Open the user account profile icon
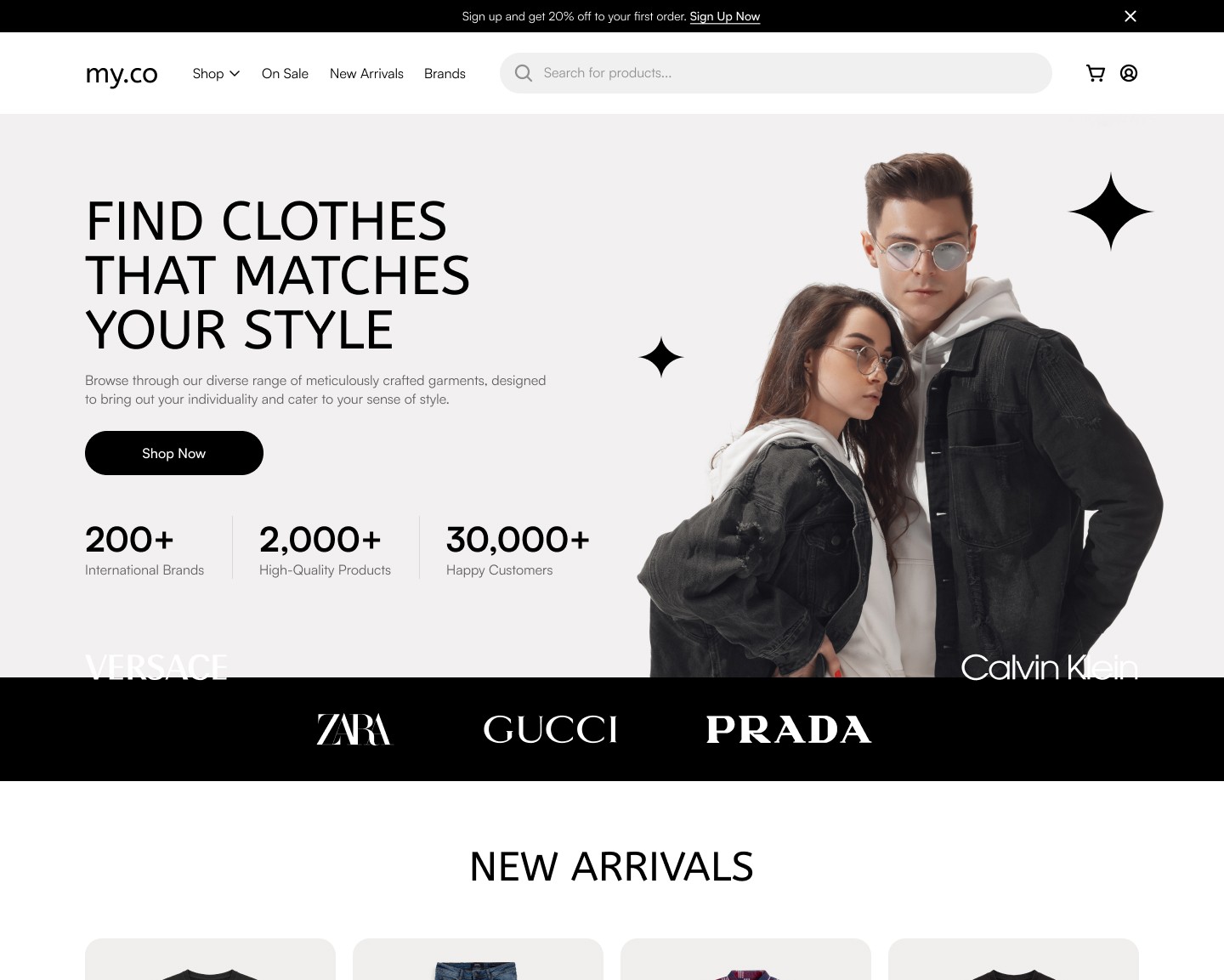Image resolution: width=1224 pixels, height=980 pixels. click(x=1129, y=73)
